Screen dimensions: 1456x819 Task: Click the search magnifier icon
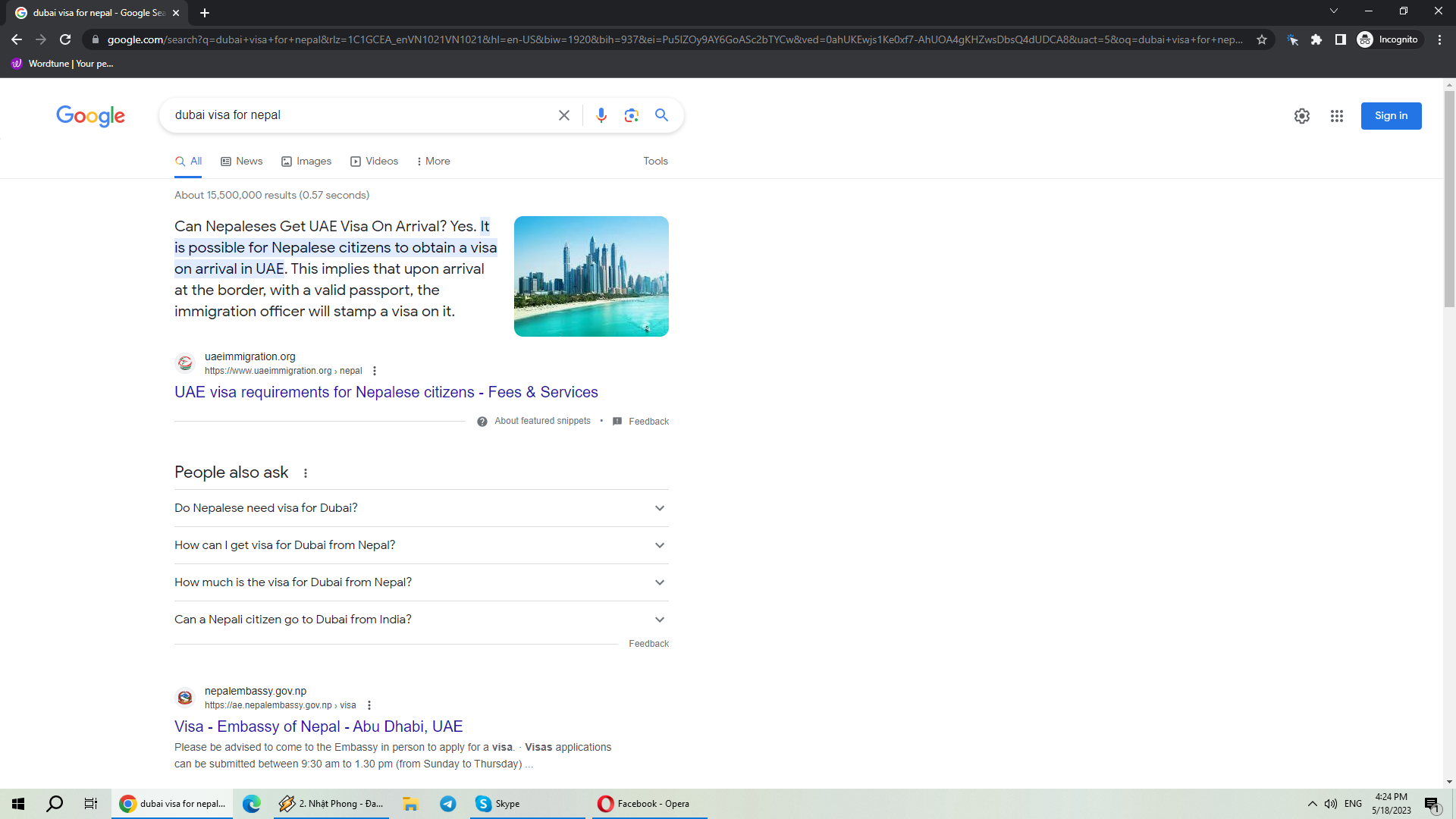(661, 115)
